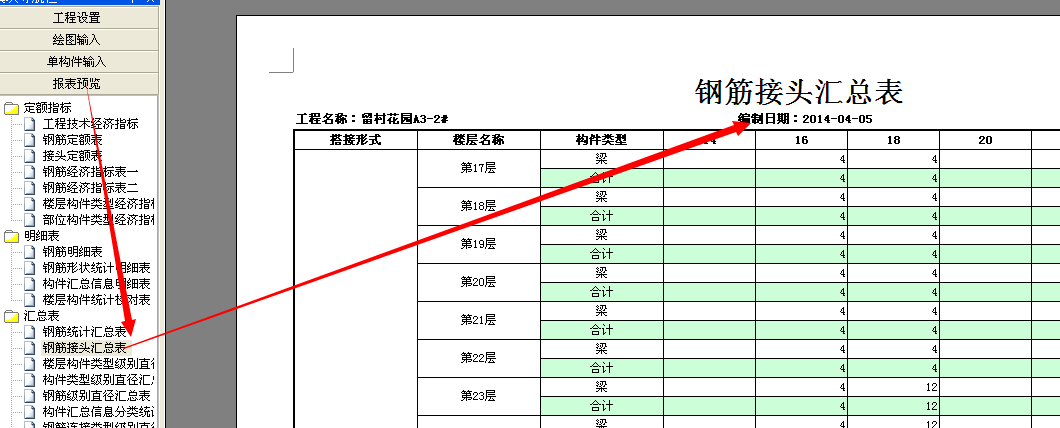Viewport: 1060px width, 428px height.
Task: Collapse the 汇总表 folder
Action: [12, 316]
